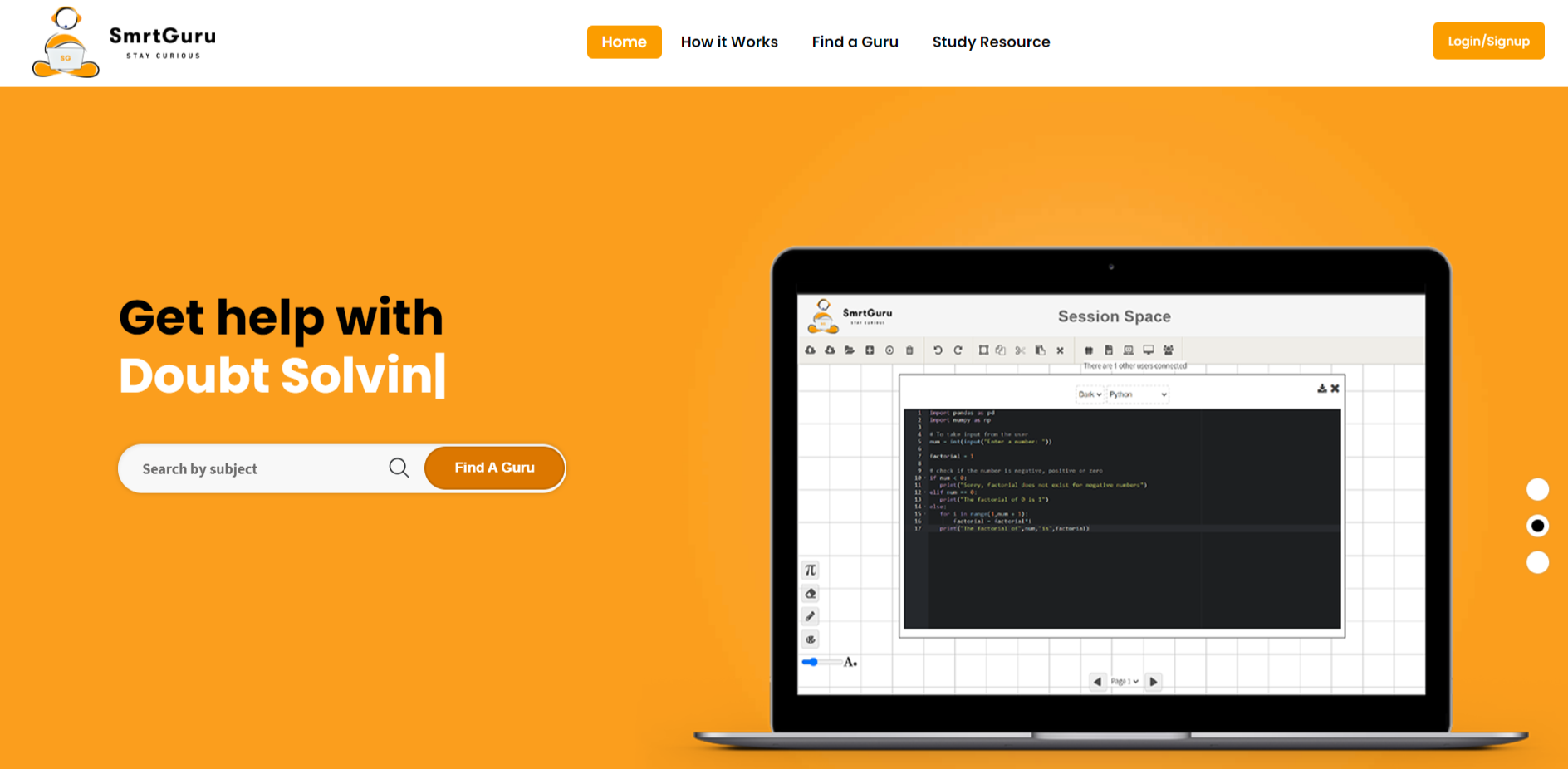The height and width of the screenshot is (769, 1568).
Task: Click the Find A Guru orange button
Action: click(494, 468)
